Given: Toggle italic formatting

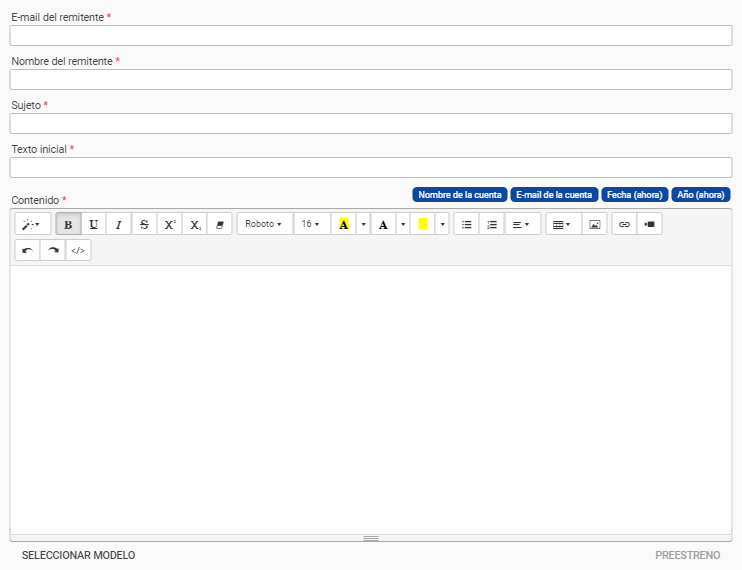Looking at the screenshot, I should [x=119, y=224].
